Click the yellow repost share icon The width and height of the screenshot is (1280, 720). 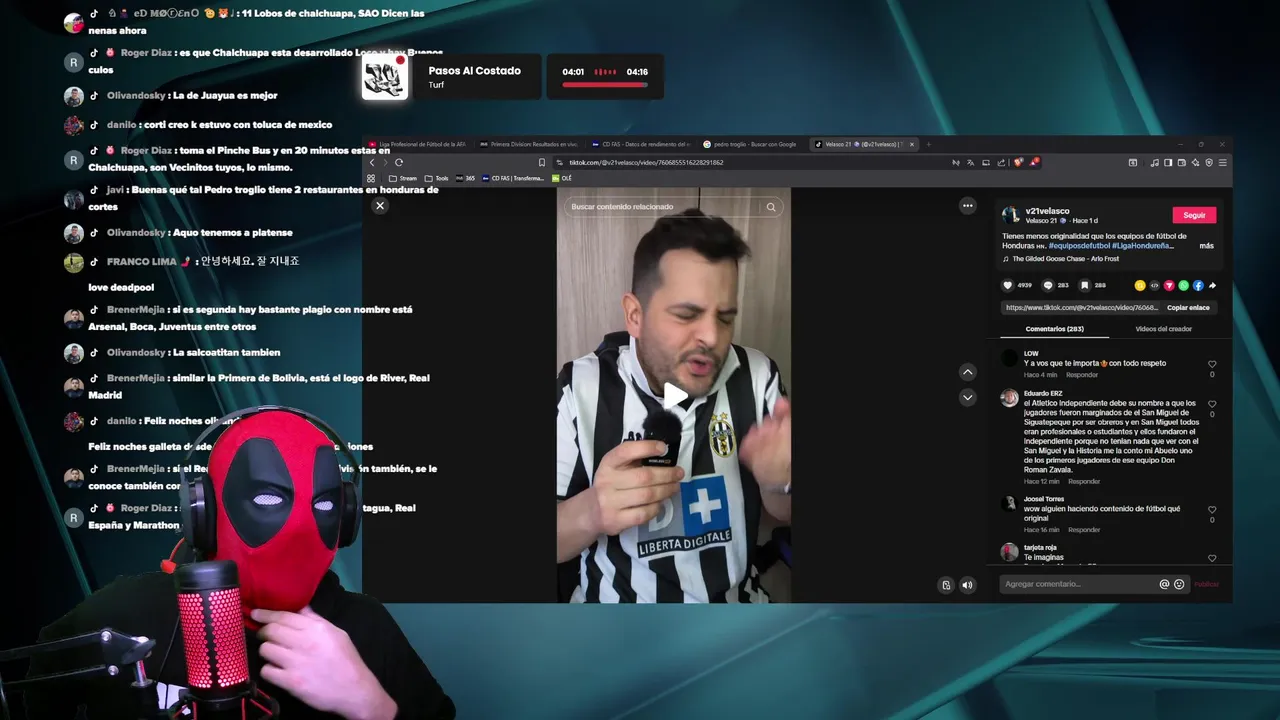pyautogui.click(x=1140, y=285)
